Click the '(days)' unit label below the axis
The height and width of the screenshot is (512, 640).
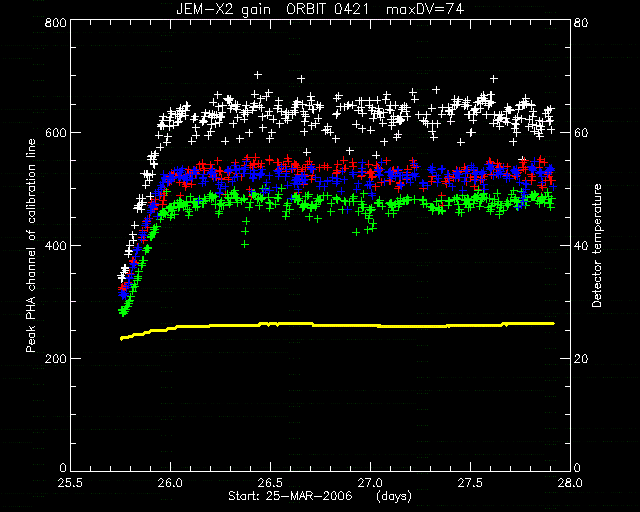(x=393, y=496)
